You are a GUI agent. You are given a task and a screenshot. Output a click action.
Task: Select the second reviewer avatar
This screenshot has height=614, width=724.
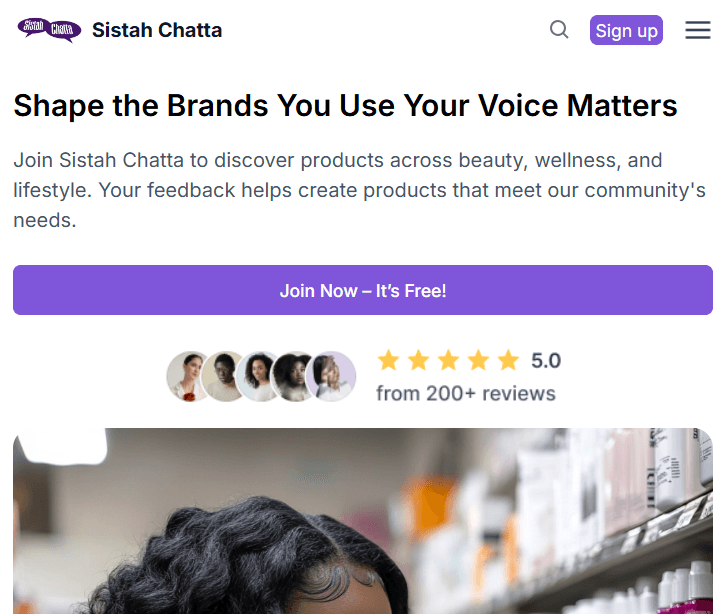point(223,376)
